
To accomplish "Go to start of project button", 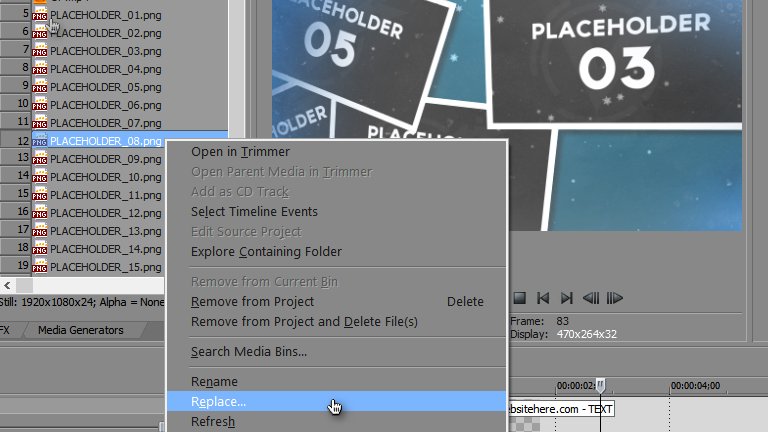I will (x=543, y=298).
